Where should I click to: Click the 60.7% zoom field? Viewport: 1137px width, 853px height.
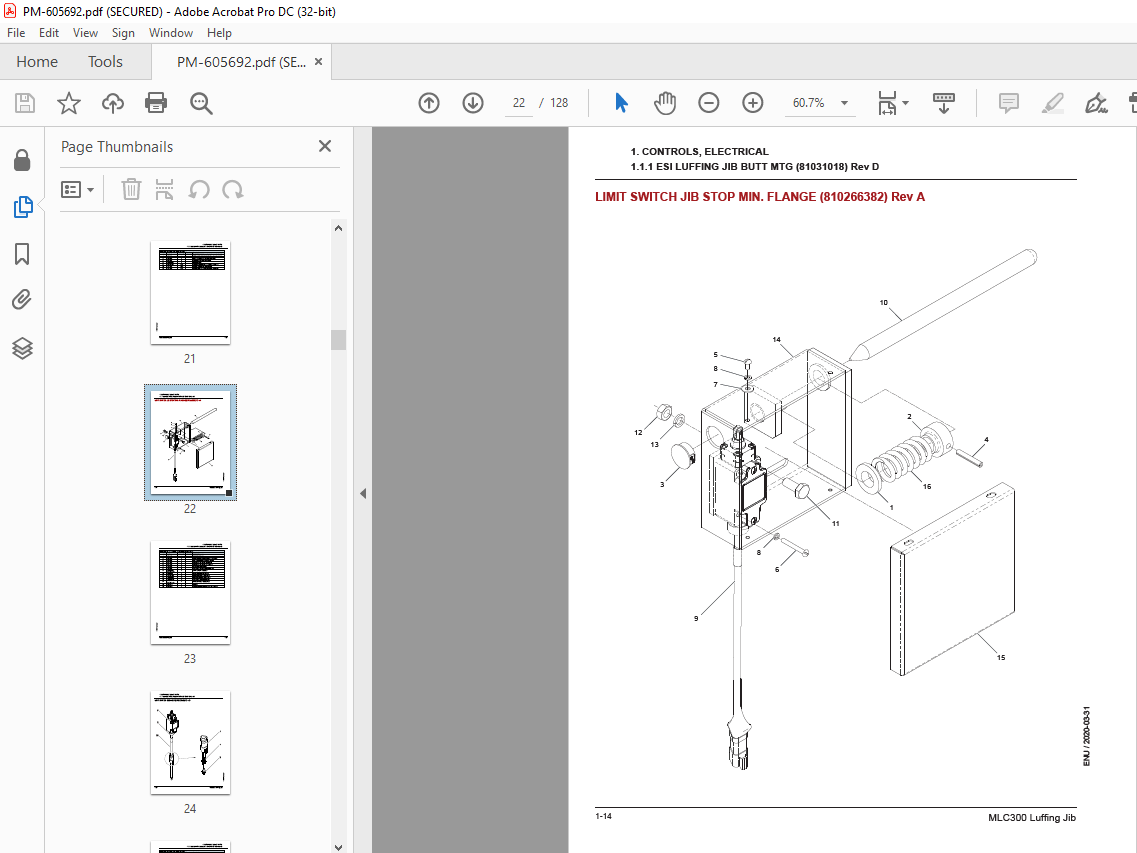pyautogui.click(x=809, y=103)
